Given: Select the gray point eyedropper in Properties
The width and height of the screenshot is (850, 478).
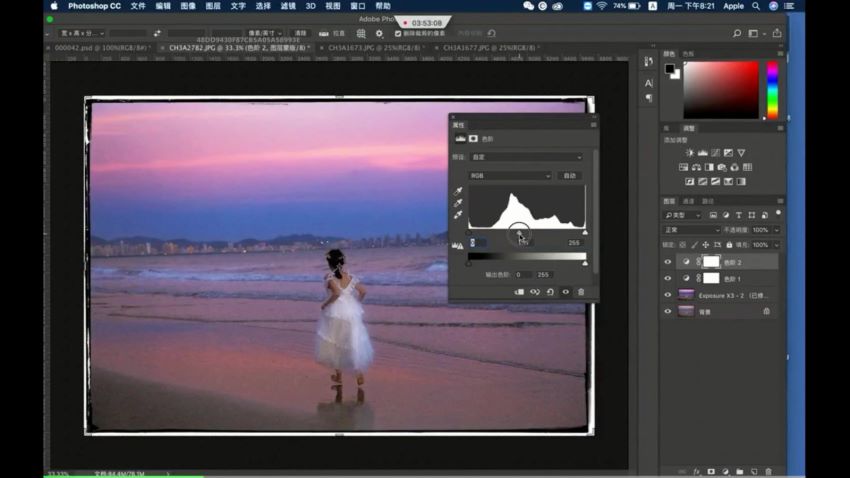Looking at the screenshot, I should (x=458, y=203).
